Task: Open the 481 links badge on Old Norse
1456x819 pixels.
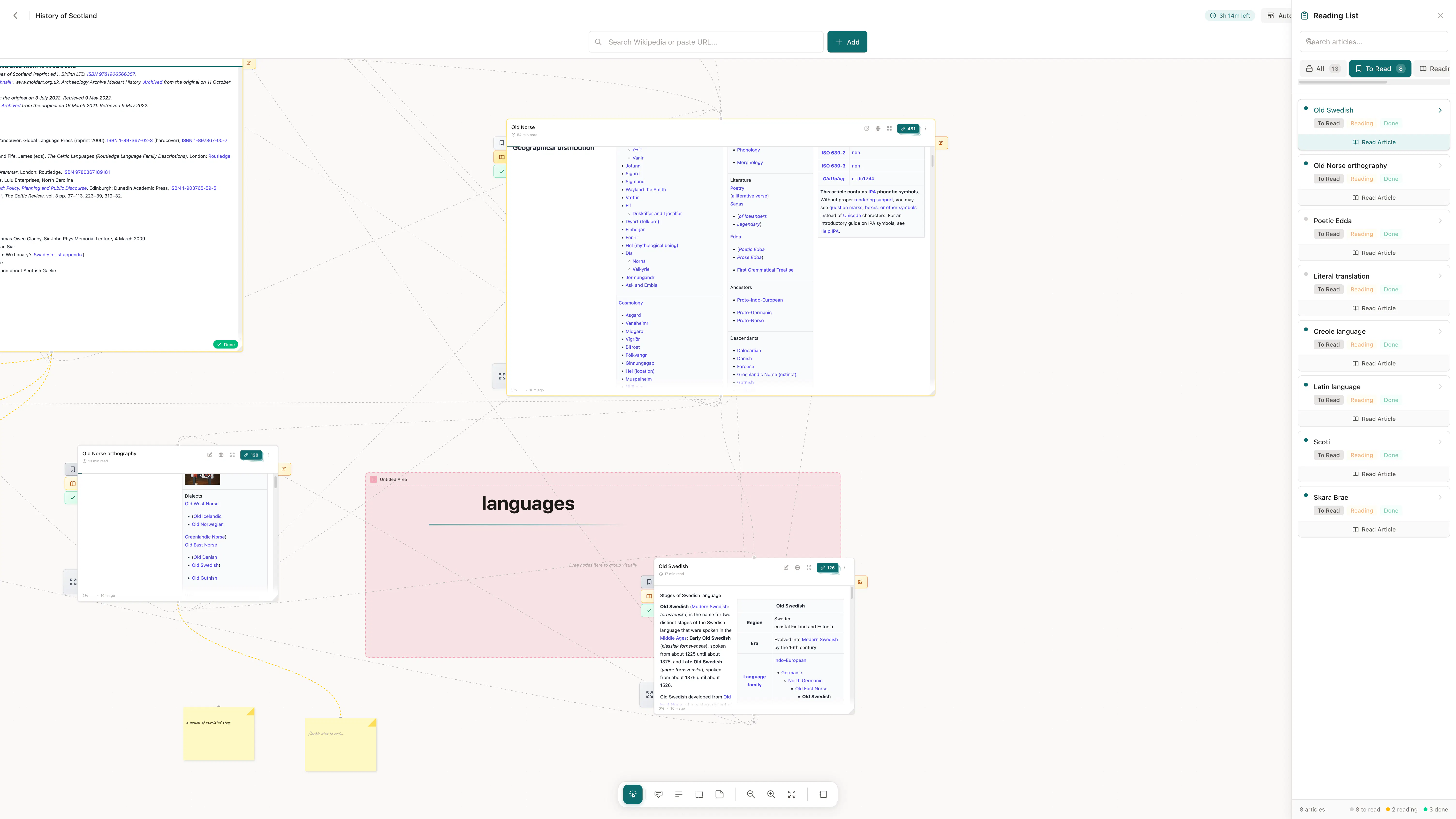Action: coord(908,128)
